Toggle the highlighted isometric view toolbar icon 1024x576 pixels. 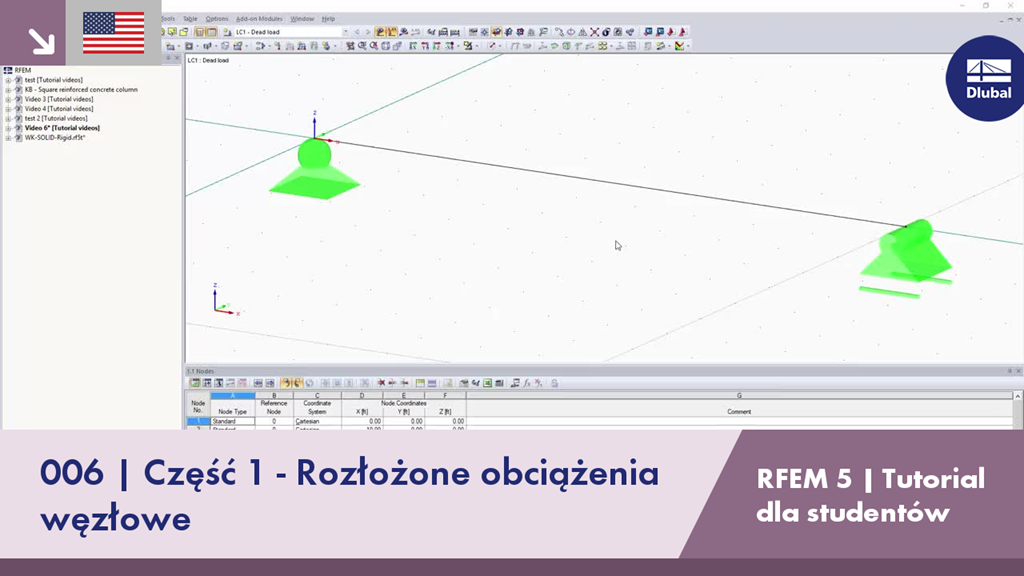(x=496, y=31)
